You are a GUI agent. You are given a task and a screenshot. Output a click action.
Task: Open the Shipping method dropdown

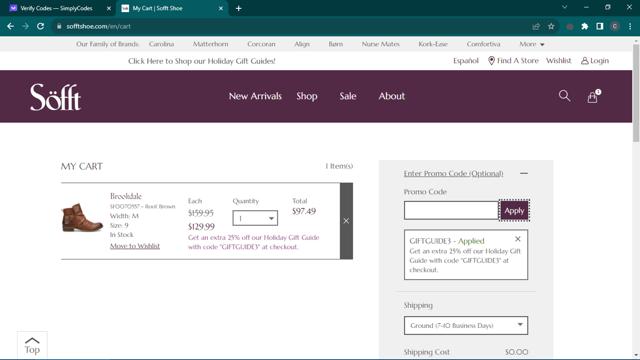466,325
